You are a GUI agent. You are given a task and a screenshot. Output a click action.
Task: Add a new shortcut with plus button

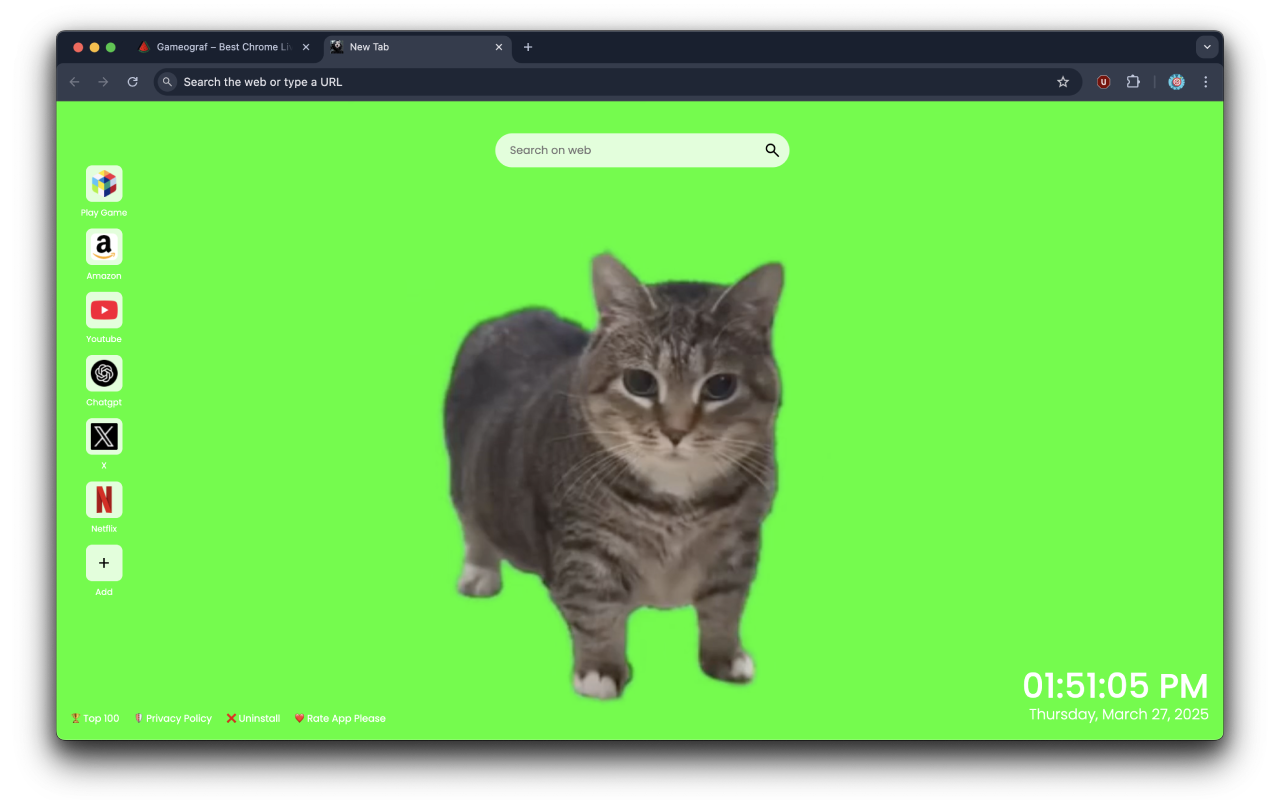coord(104,563)
